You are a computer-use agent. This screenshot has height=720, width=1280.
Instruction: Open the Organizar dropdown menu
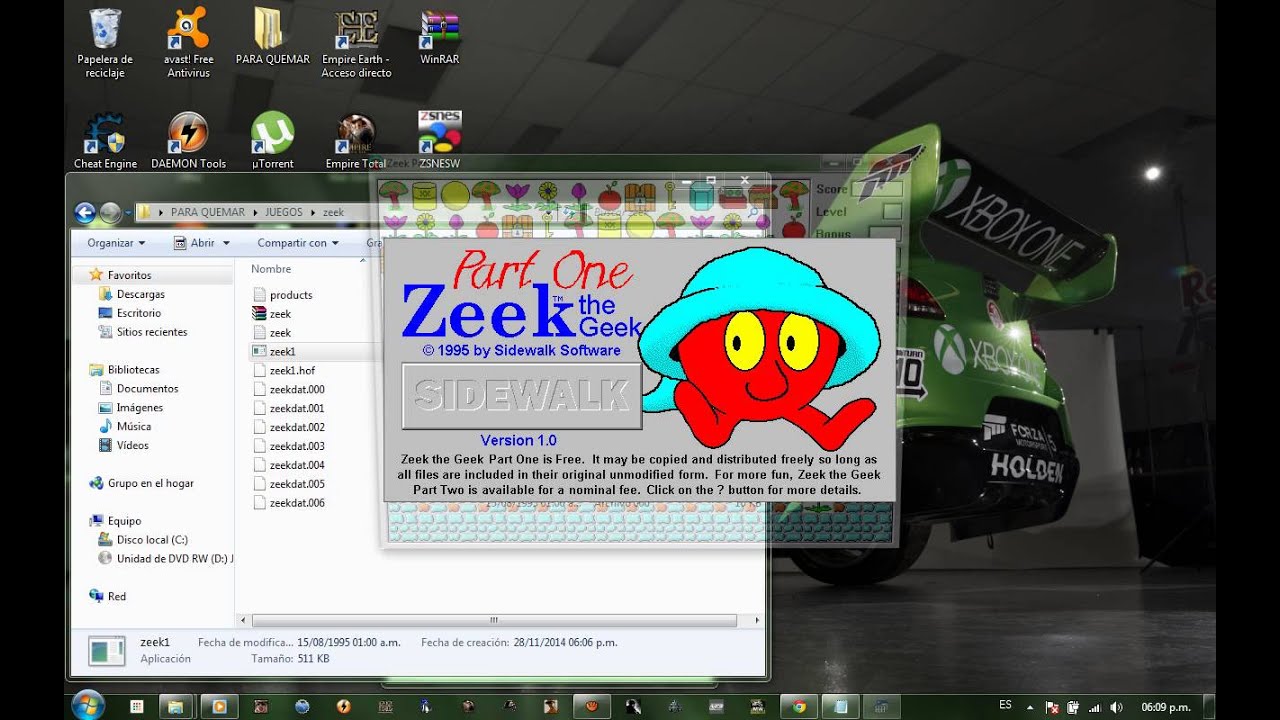point(116,243)
